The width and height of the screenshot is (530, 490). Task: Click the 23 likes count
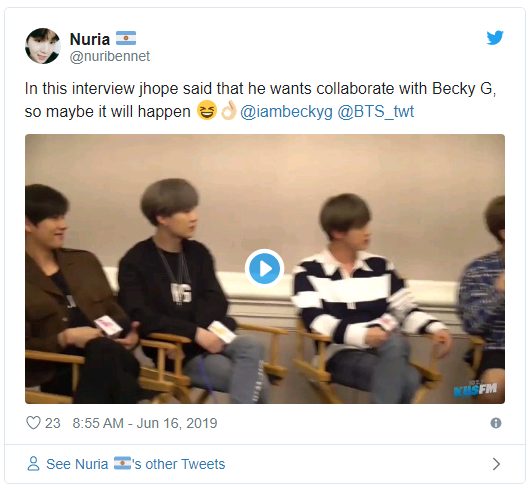tap(52, 423)
